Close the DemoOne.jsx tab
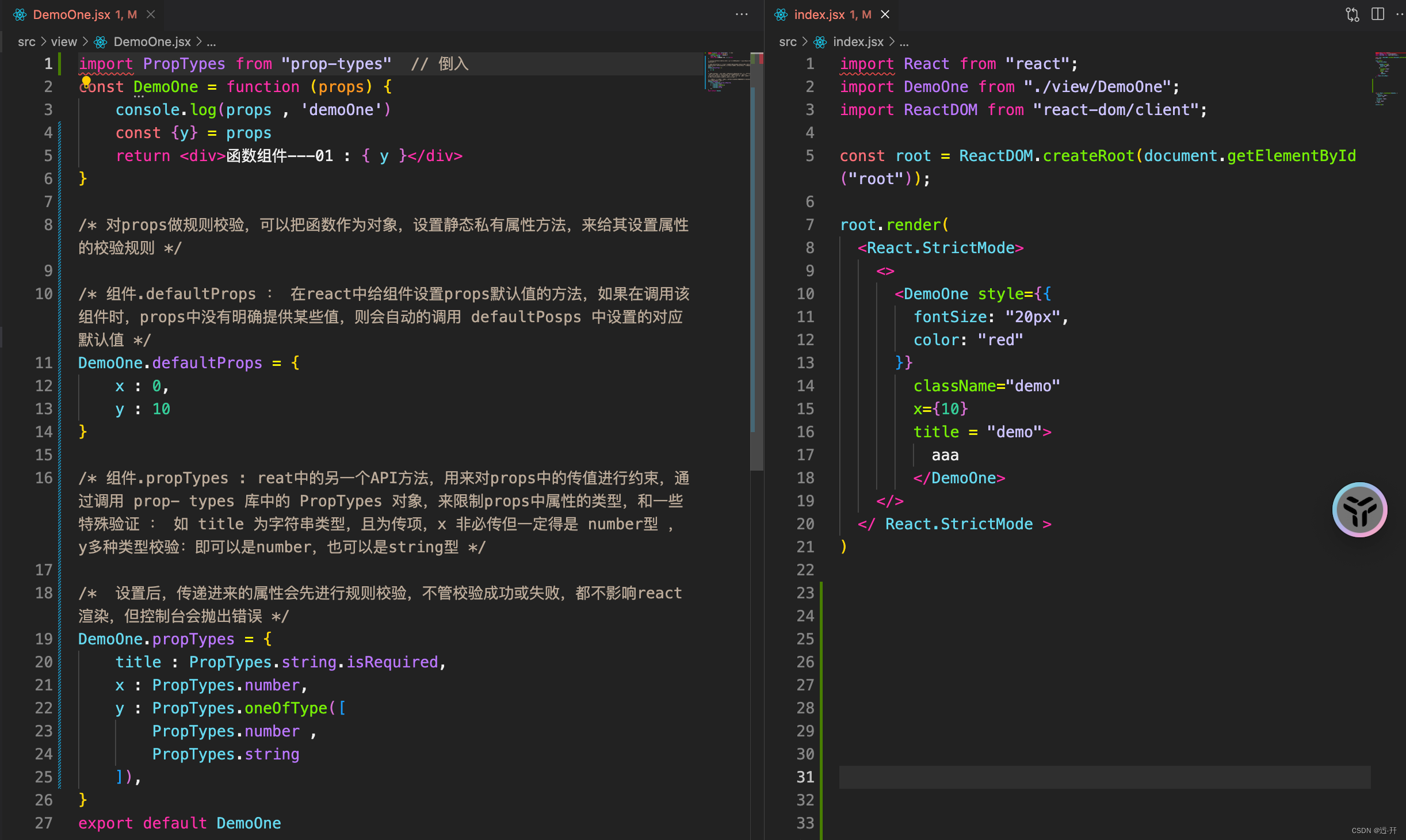The height and width of the screenshot is (840, 1406). tap(151, 14)
